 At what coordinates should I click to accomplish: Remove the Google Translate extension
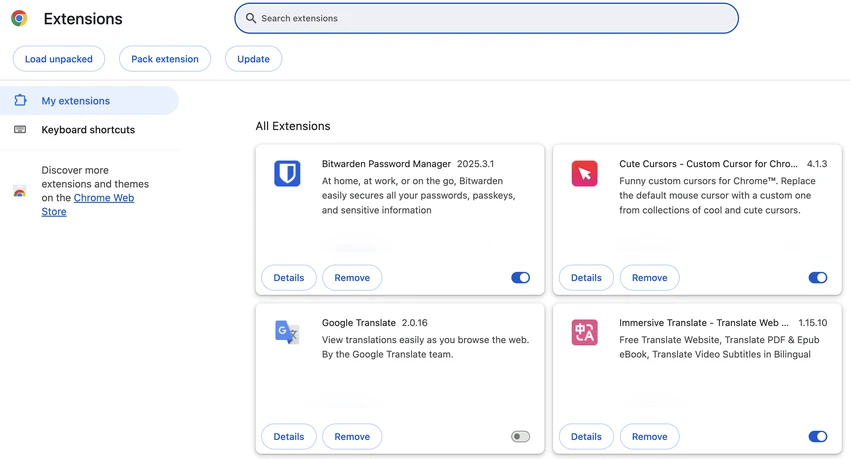click(352, 436)
